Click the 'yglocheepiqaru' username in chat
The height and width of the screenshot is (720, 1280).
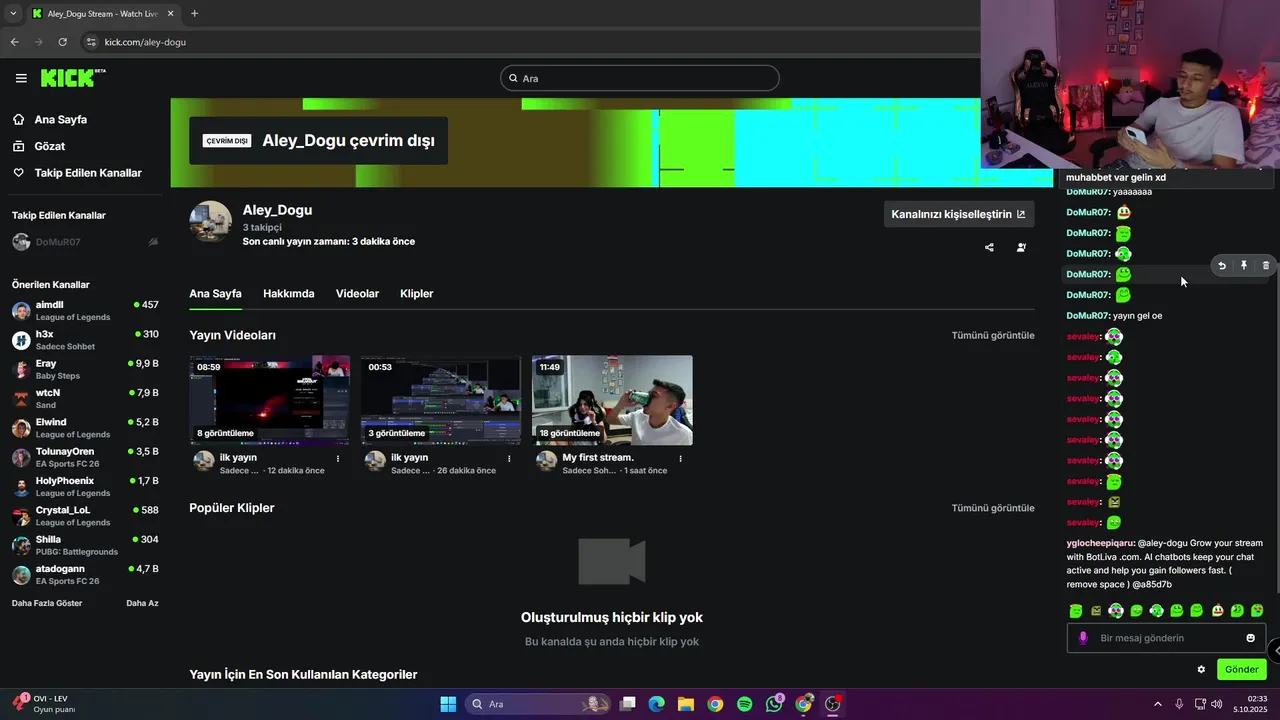pyautogui.click(x=1100, y=543)
